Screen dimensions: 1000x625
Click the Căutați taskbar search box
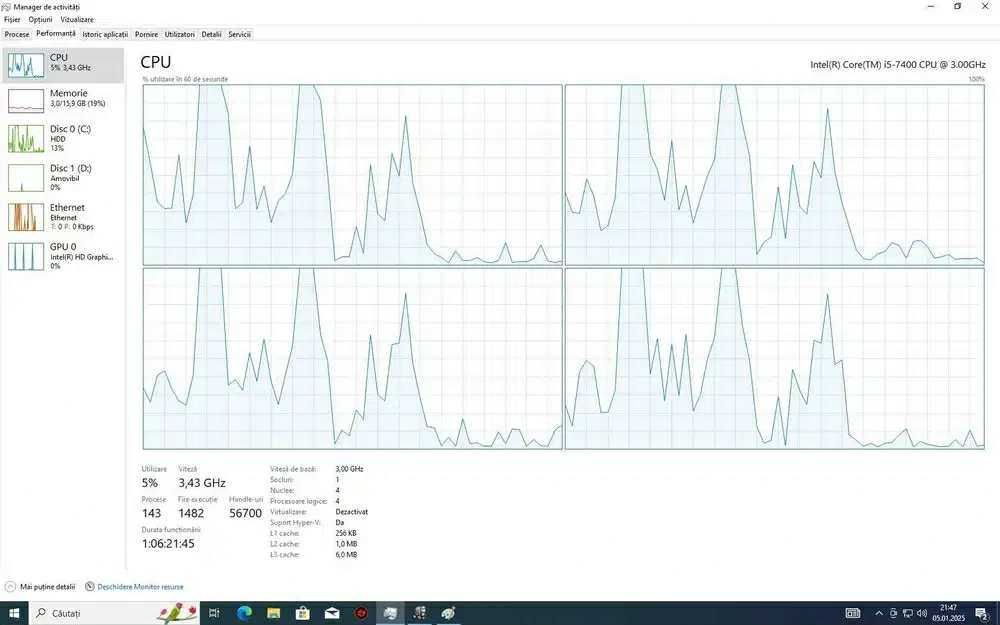point(114,613)
